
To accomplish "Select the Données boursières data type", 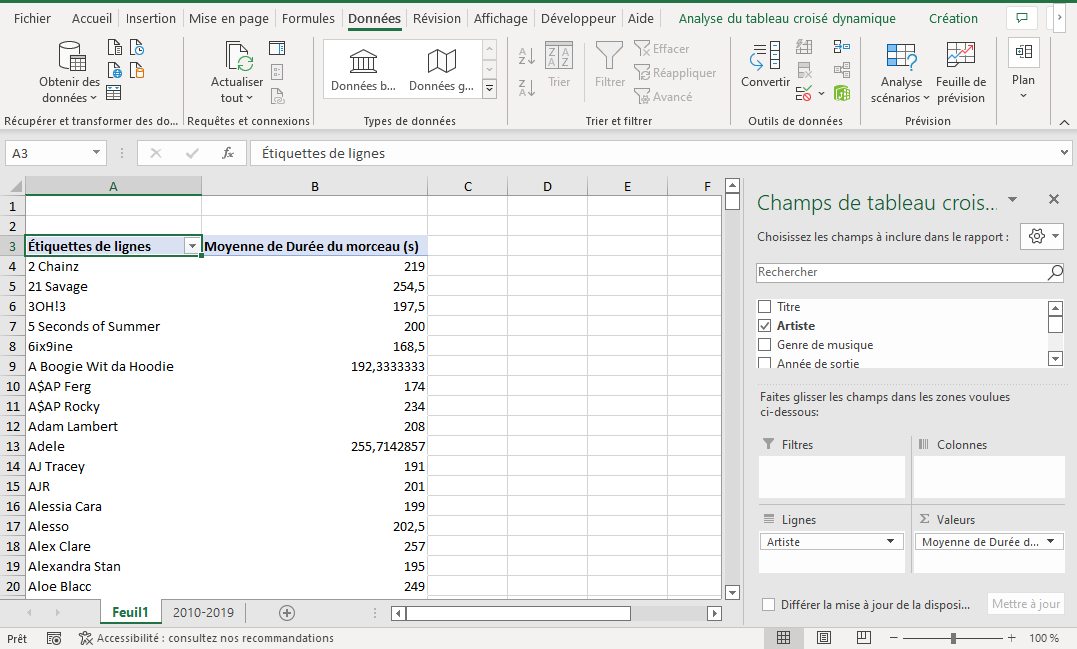I will pyautogui.click(x=363, y=69).
